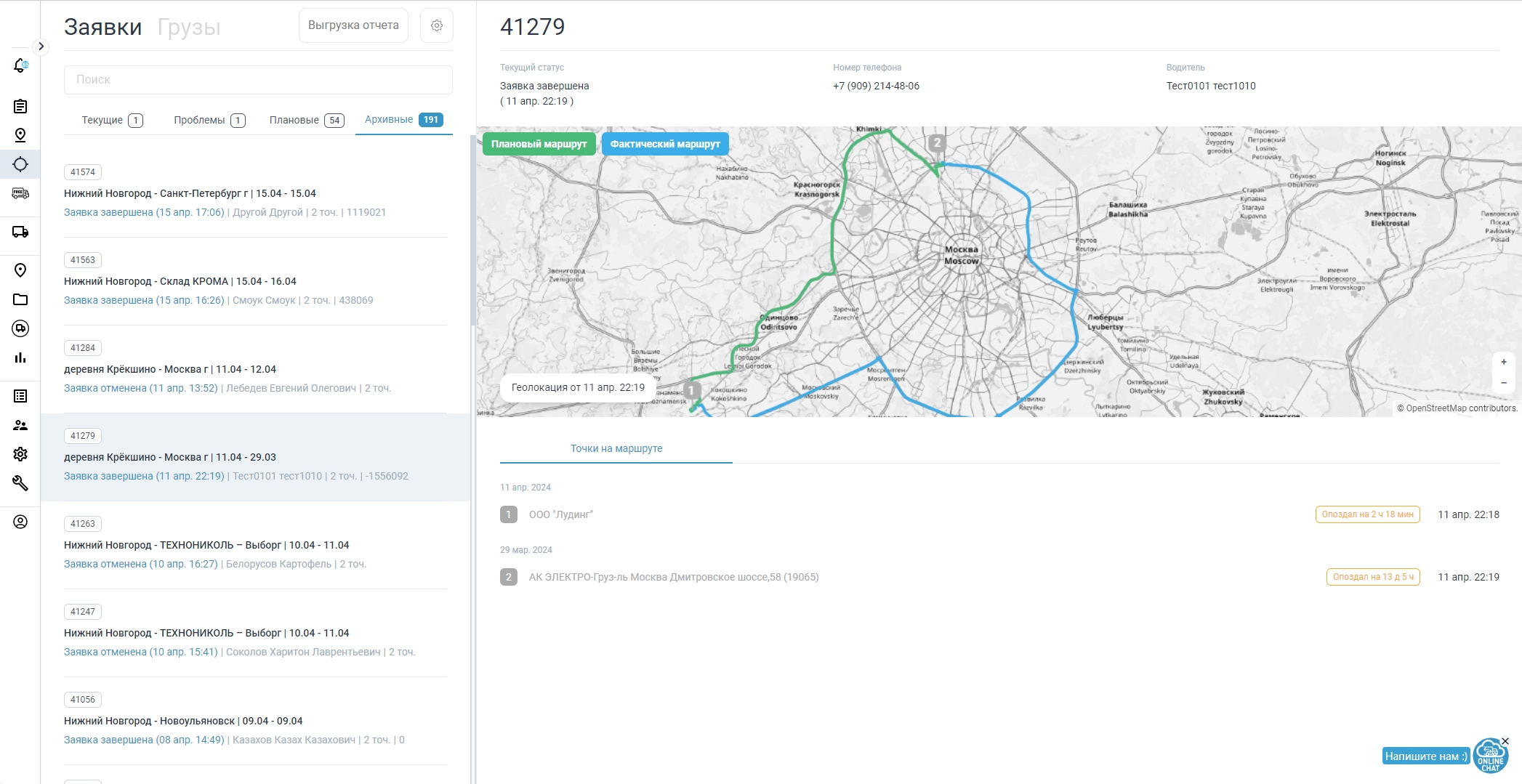Open the user profile icon in sidebar

pos(20,522)
